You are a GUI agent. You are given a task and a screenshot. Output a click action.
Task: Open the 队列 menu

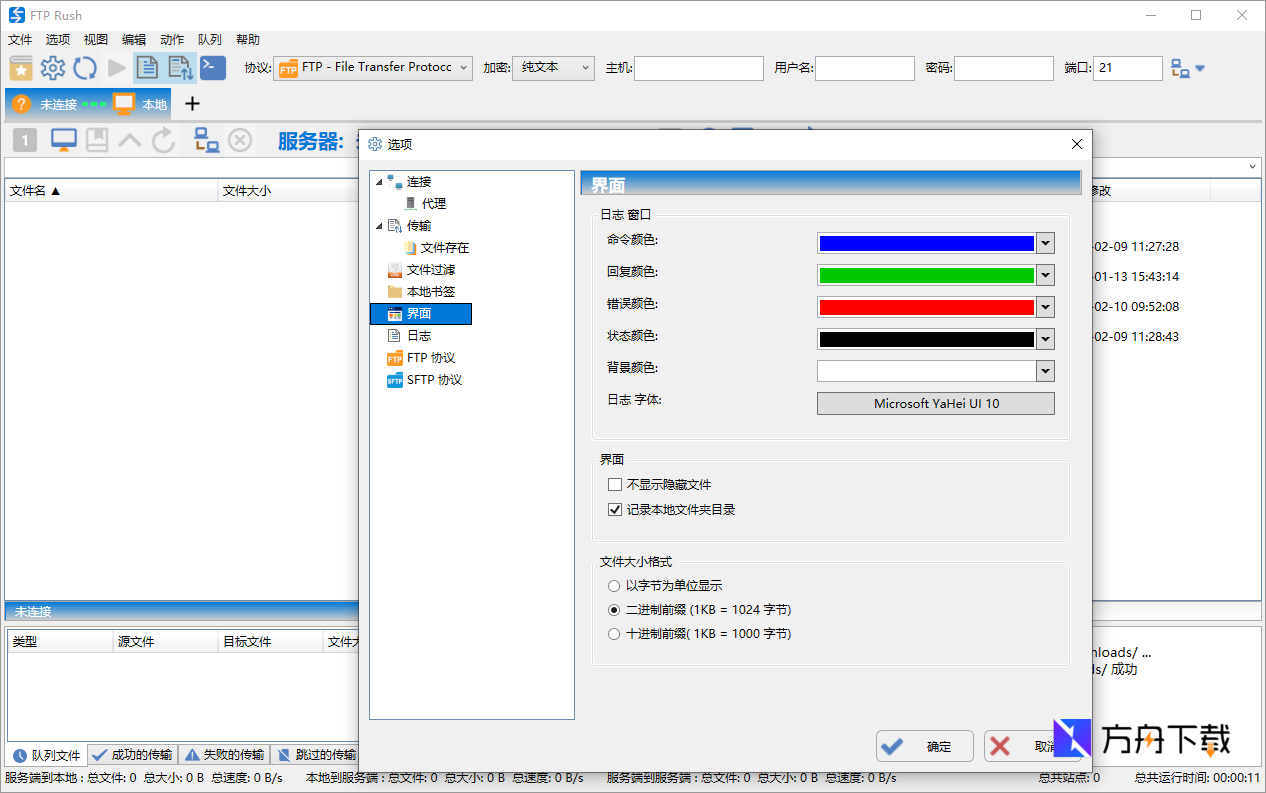coord(208,39)
